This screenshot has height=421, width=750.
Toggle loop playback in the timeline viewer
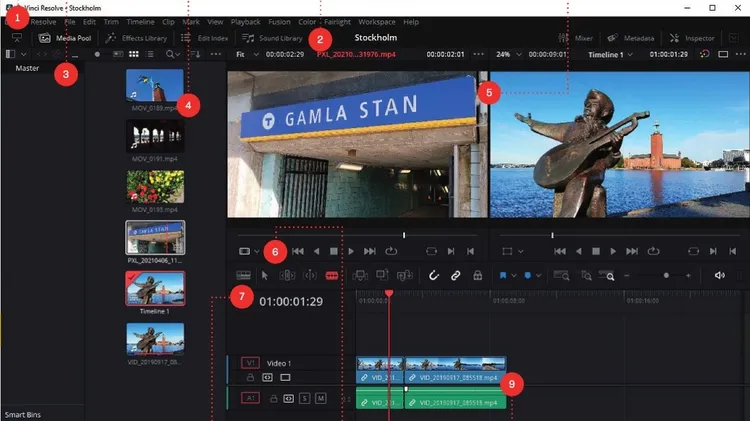click(x=653, y=251)
